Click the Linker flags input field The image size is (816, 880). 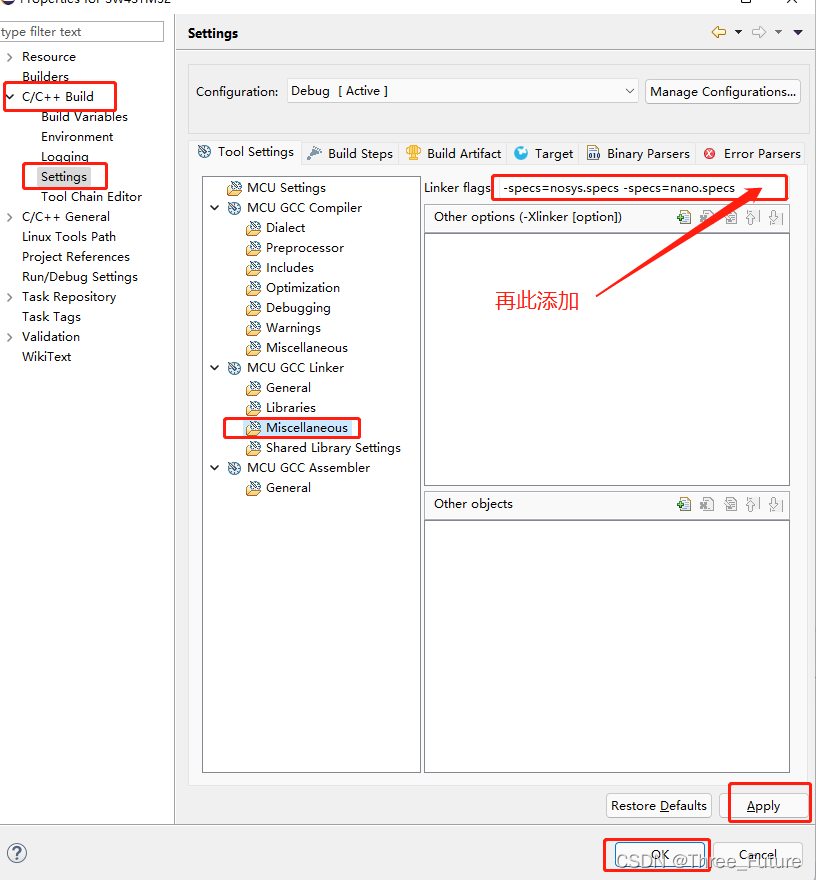click(640, 188)
